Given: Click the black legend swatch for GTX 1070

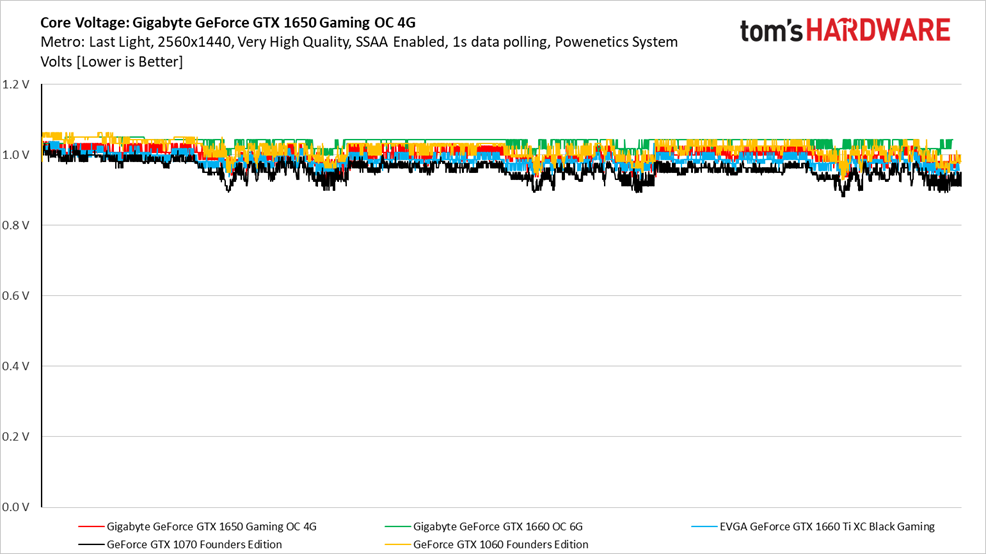Looking at the screenshot, I should [x=91, y=545].
